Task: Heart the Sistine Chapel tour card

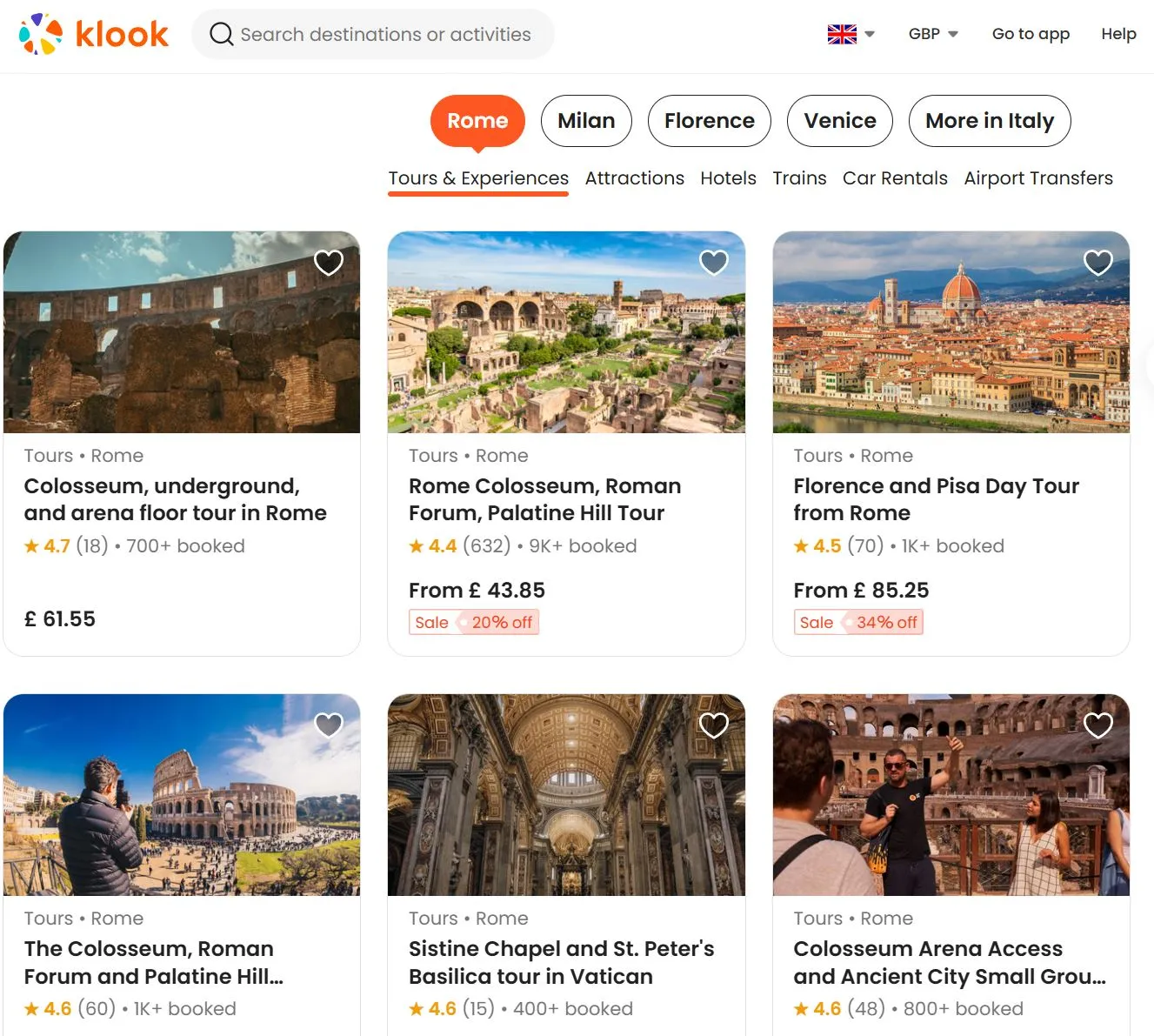Action: point(713,725)
